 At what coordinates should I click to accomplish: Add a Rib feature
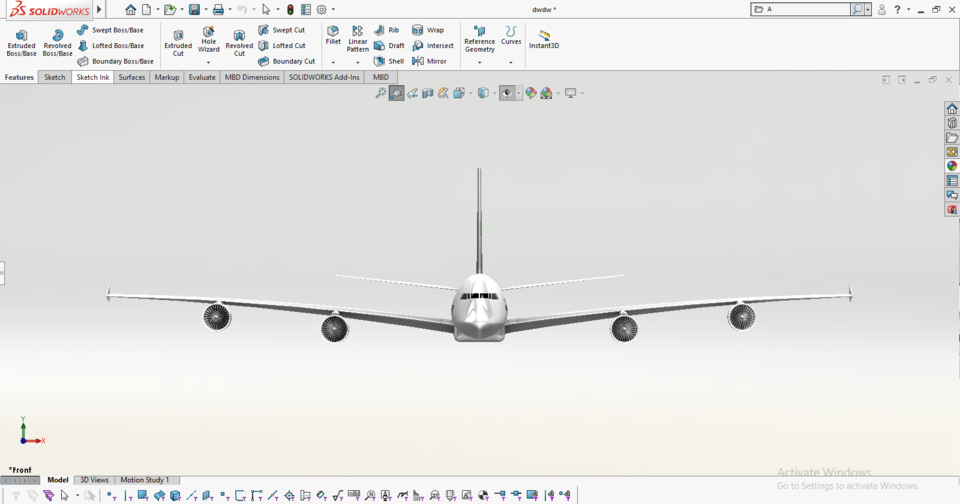(387, 30)
